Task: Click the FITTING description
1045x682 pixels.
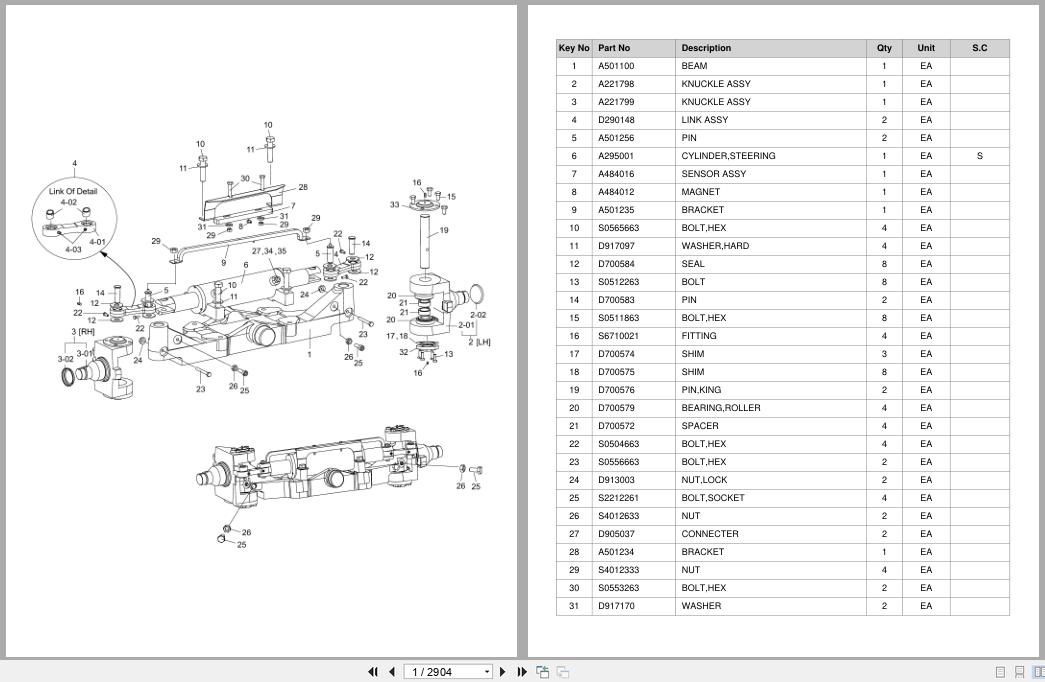Action: point(698,336)
